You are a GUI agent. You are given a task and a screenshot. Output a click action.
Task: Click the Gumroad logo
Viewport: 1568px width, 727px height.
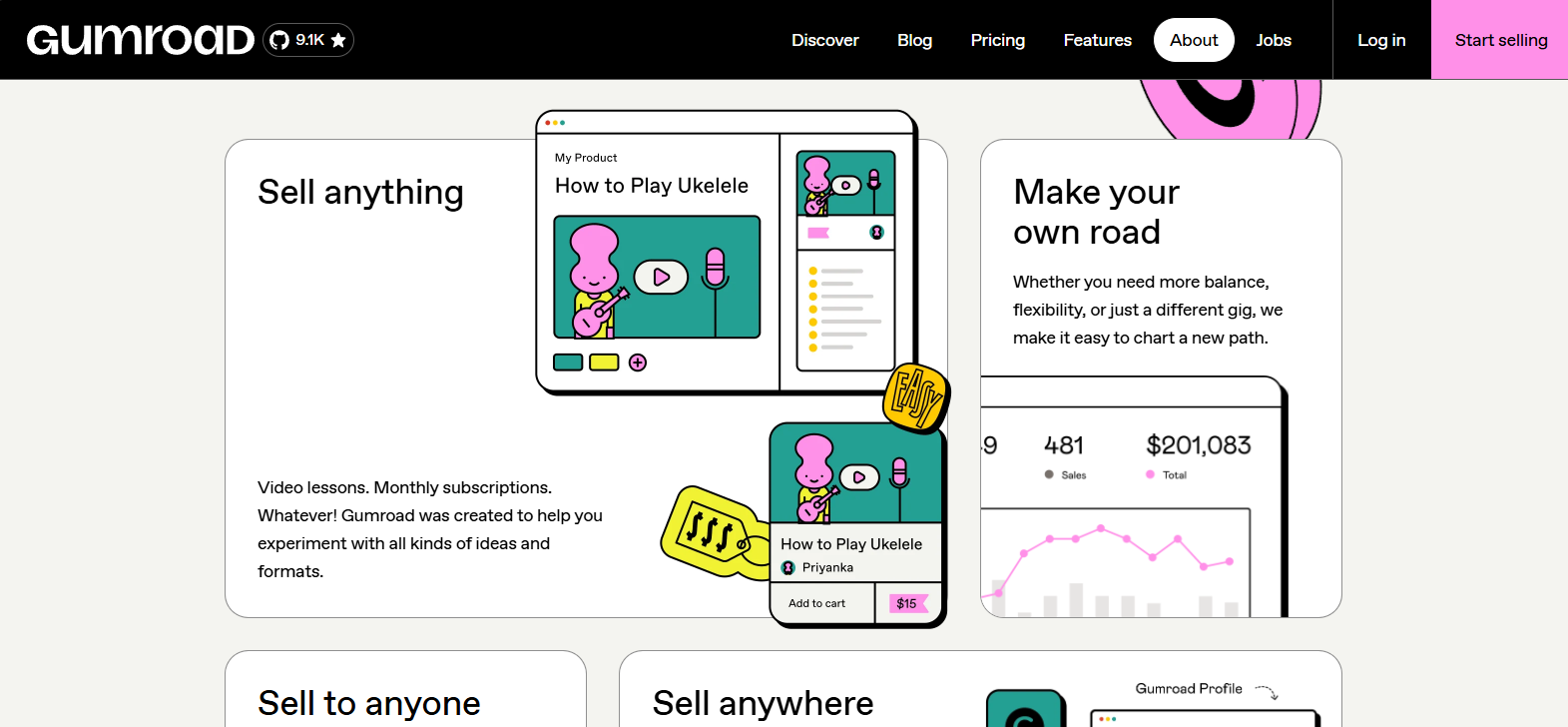click(x=141, y=40)
